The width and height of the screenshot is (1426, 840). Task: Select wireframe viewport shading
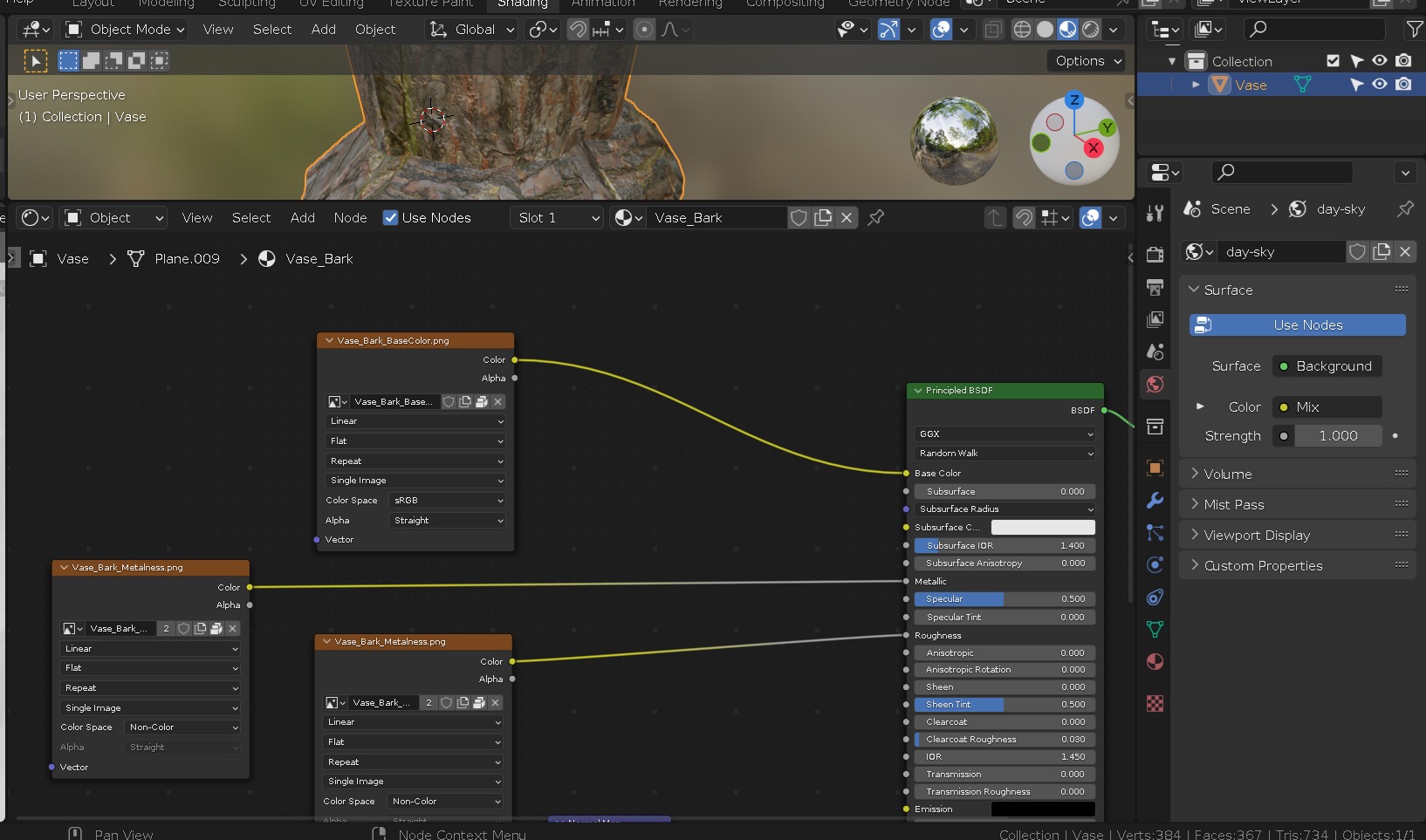tap(1022, 30)
